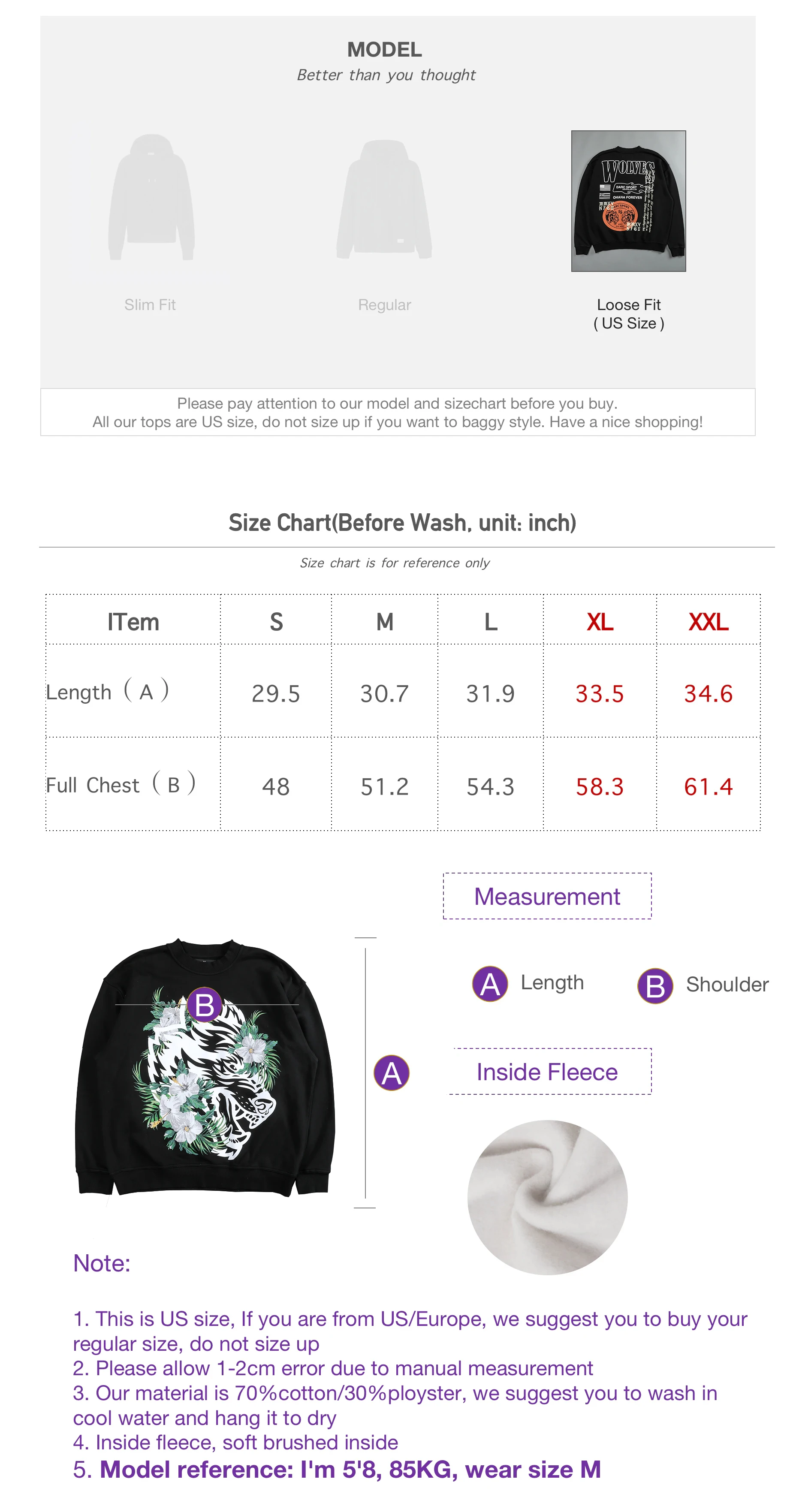Viewport: 790px width, 1512px height.
Task: Select the Measurement dashed box label
Action: 547,896
